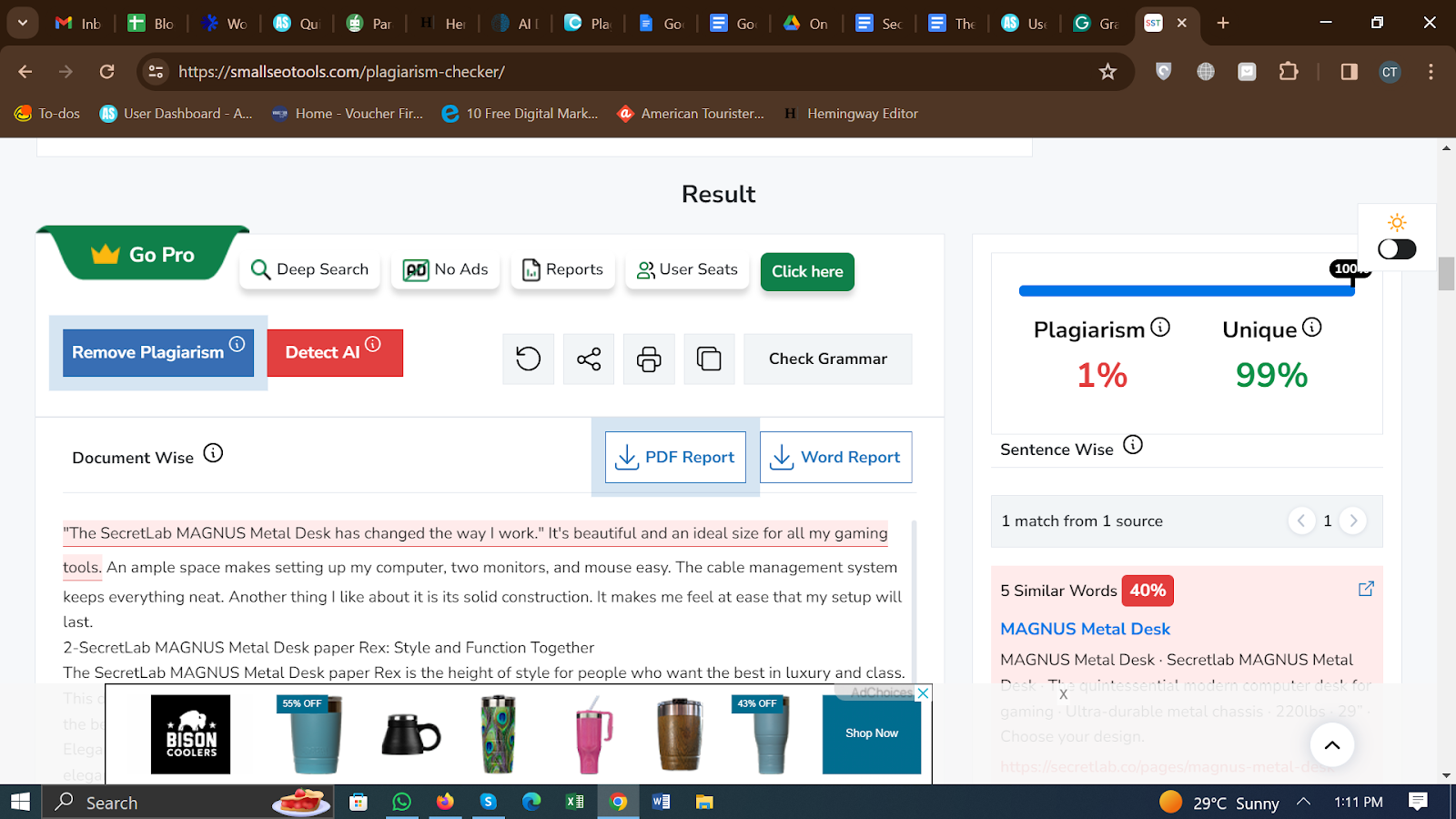The height and width of the screenshot is (819, 1456).
Task: Click the address bar URL field
Action: coord(628,72)
